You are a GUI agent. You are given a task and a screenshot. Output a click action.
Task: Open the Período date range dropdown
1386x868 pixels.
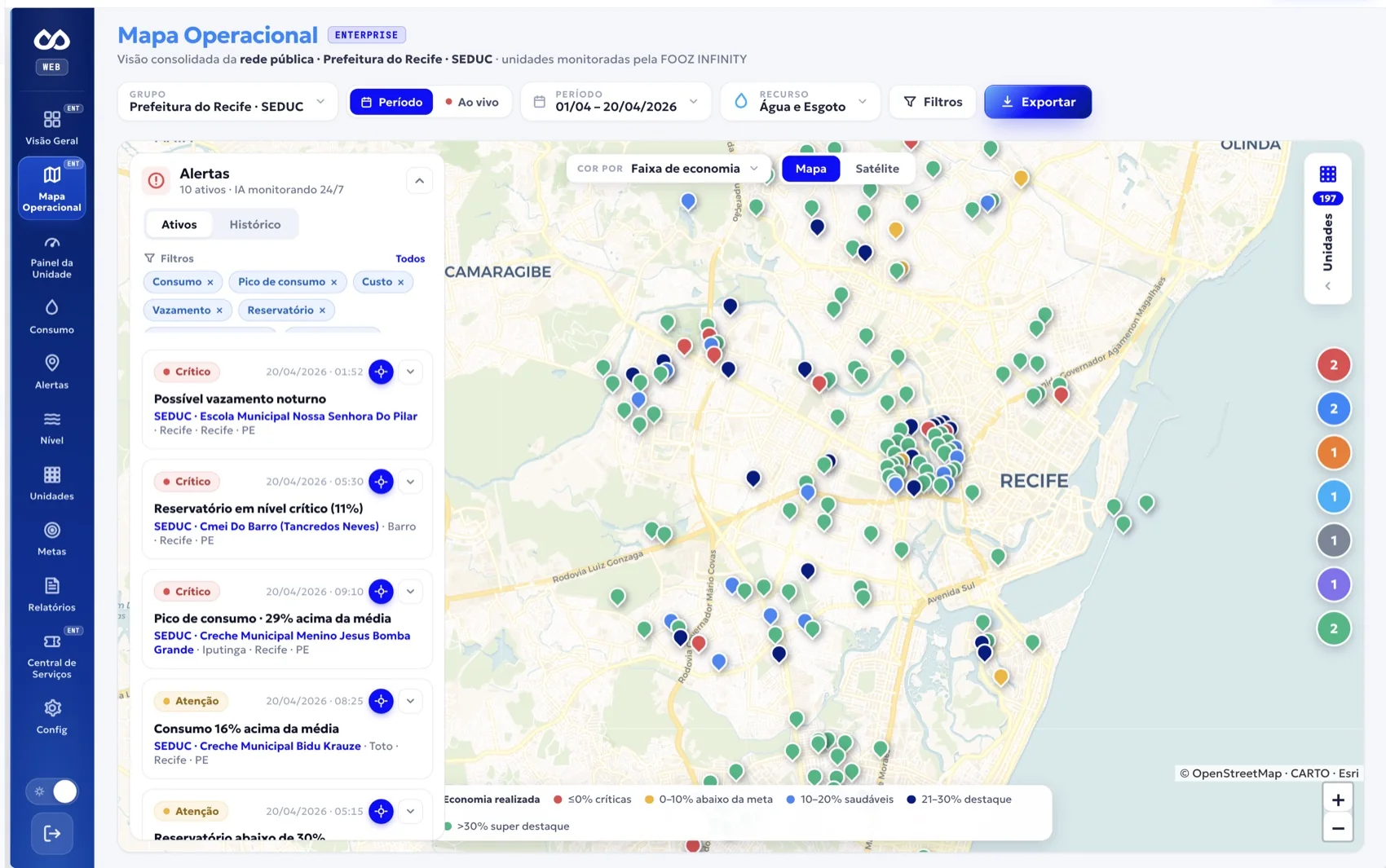pos(616,102)
